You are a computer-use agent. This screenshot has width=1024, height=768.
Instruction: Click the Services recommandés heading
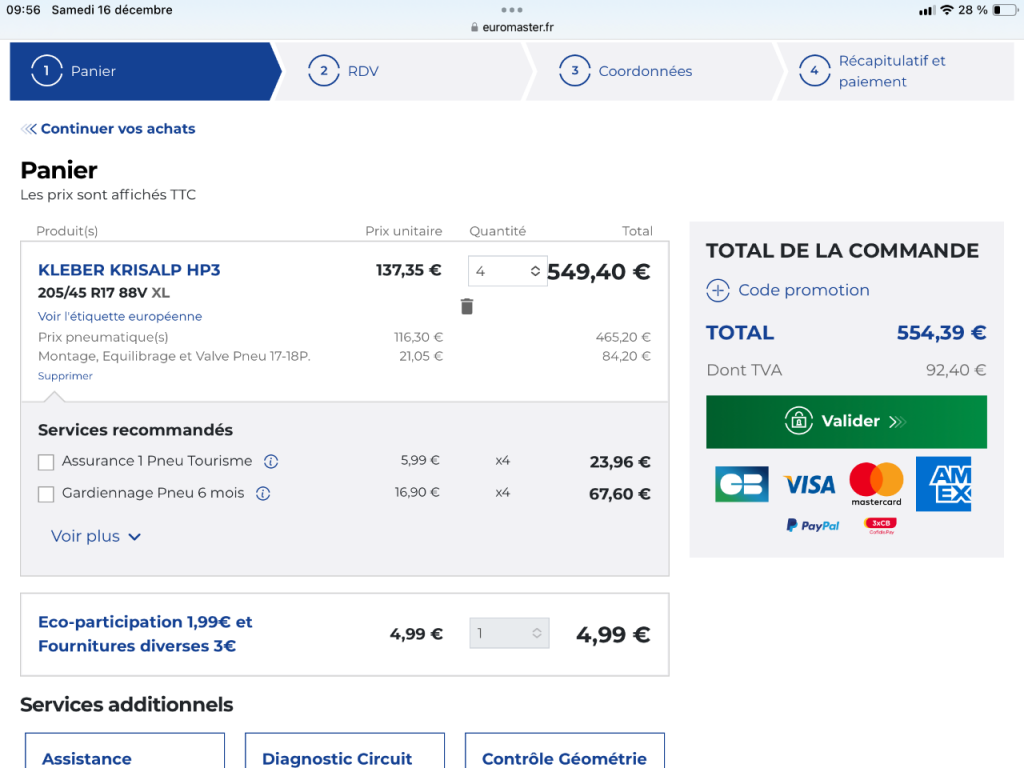135,430
